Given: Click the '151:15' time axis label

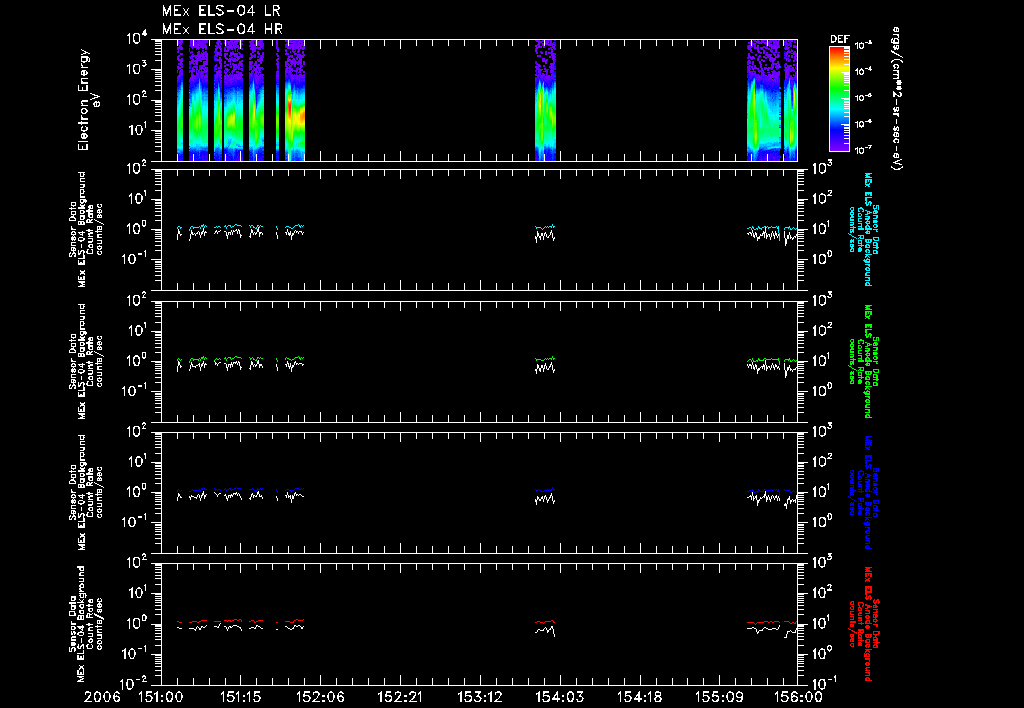Looking at the screenshot, I should point(241,697).
